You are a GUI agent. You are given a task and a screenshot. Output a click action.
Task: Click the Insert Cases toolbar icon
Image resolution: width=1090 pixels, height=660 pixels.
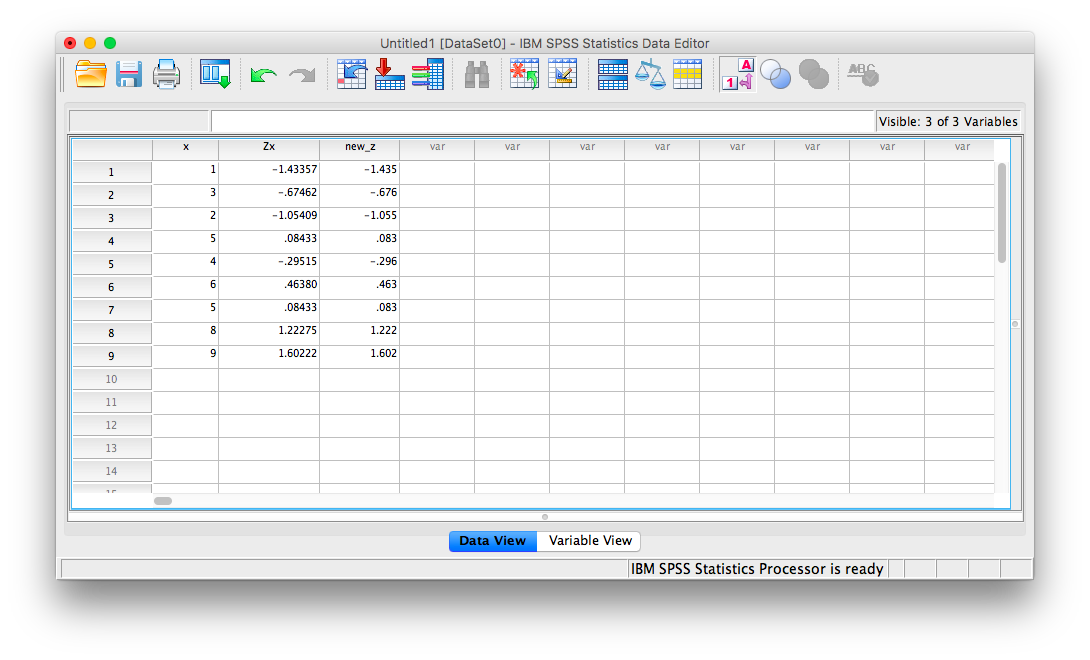pyautogui.click(x=524, y=74)
